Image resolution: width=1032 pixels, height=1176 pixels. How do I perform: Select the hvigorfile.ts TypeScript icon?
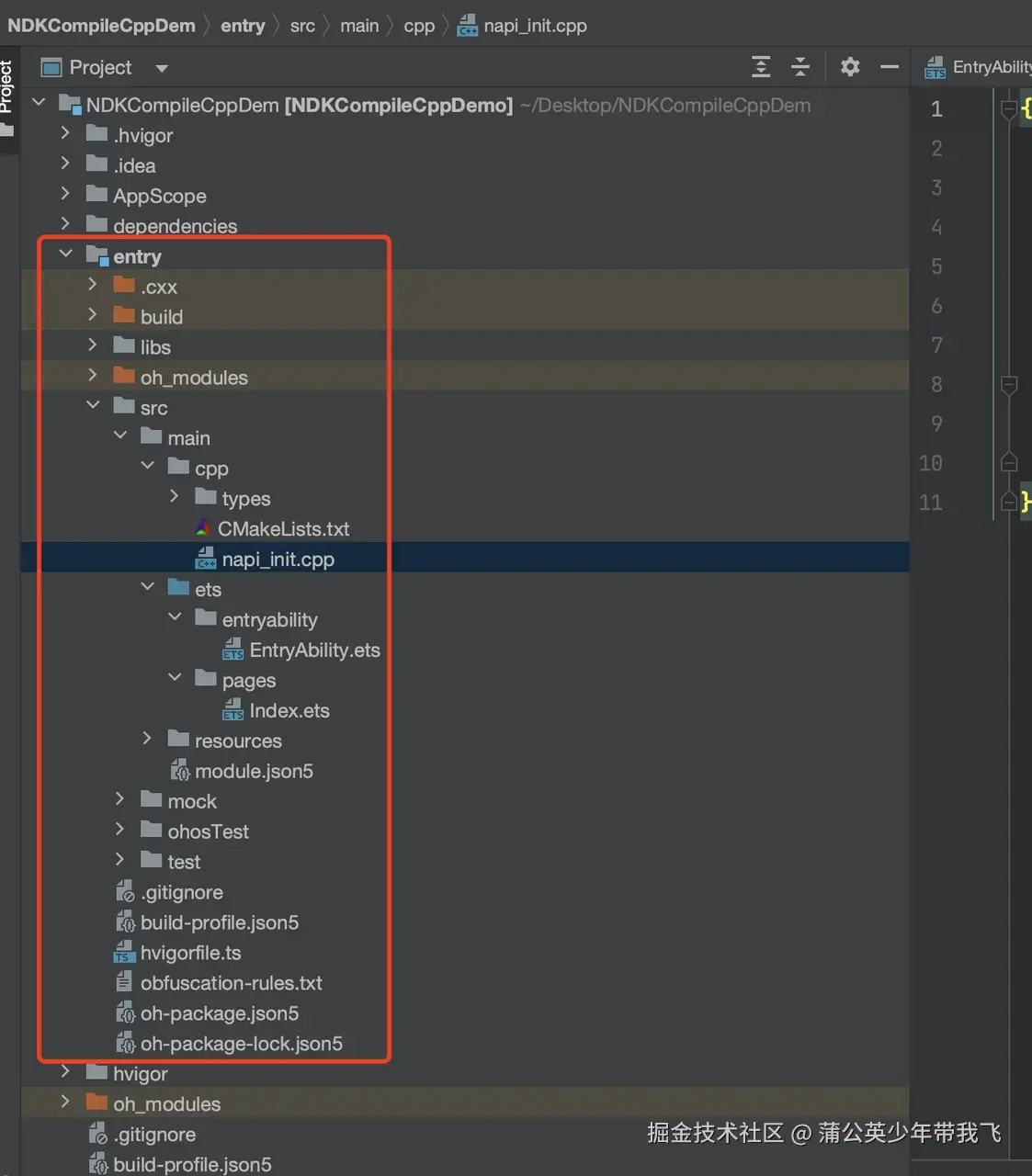124,953
